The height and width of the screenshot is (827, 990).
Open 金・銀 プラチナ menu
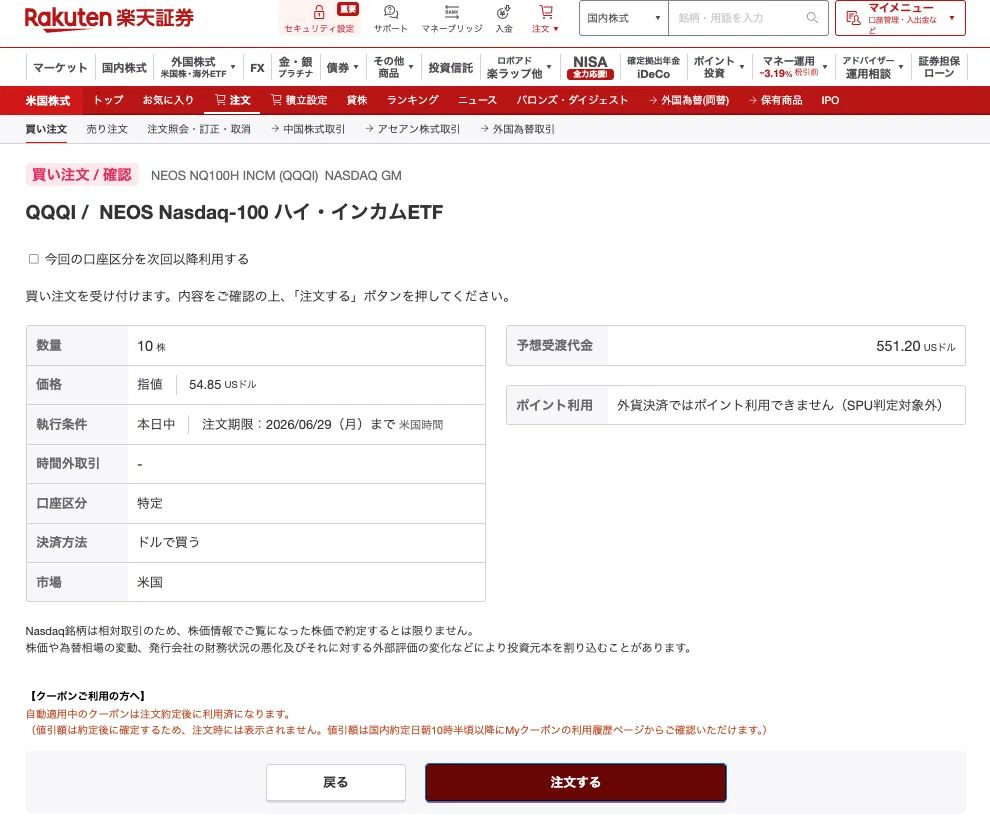[x=295, y=68]
